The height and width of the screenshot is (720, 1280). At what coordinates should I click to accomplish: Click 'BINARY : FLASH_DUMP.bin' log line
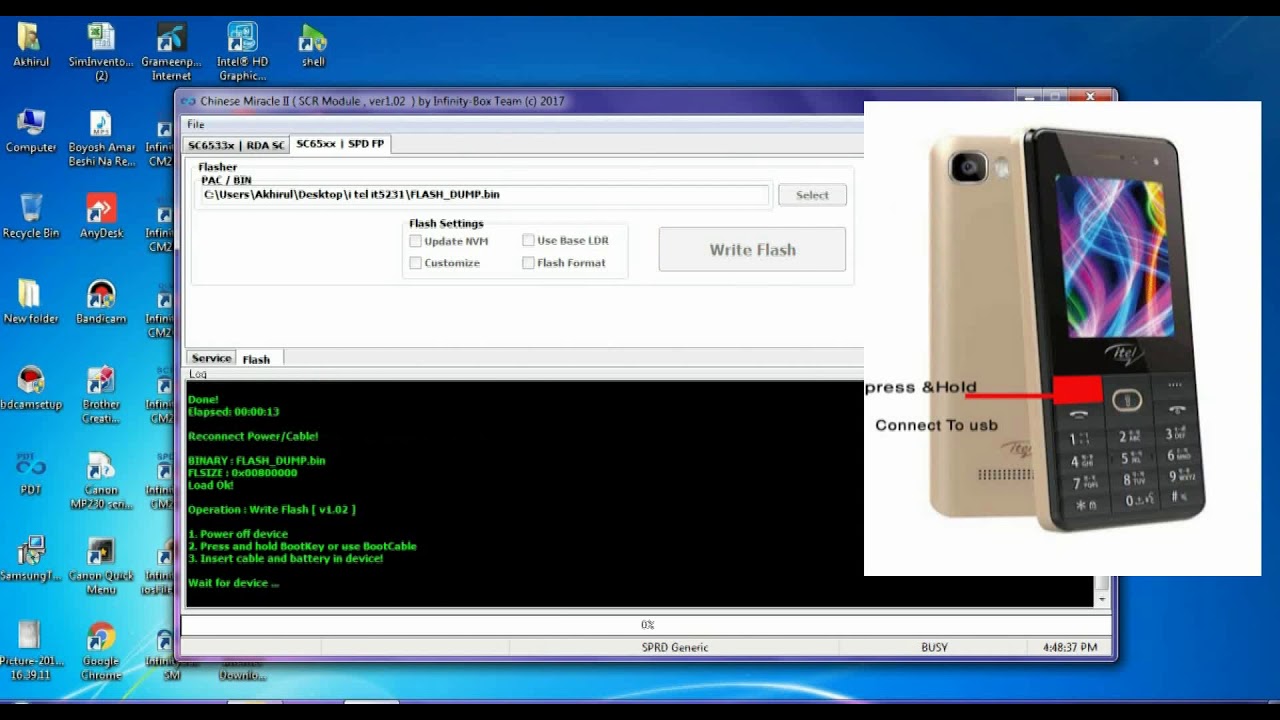(256, 460)
